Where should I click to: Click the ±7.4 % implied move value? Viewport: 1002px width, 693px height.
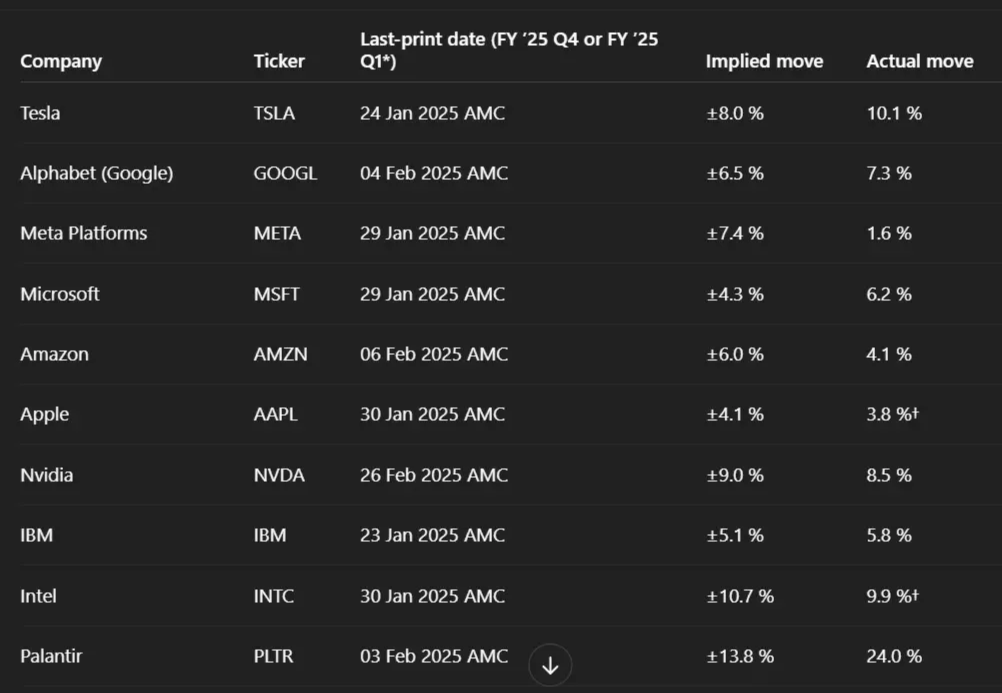click(x=735, y=233)
